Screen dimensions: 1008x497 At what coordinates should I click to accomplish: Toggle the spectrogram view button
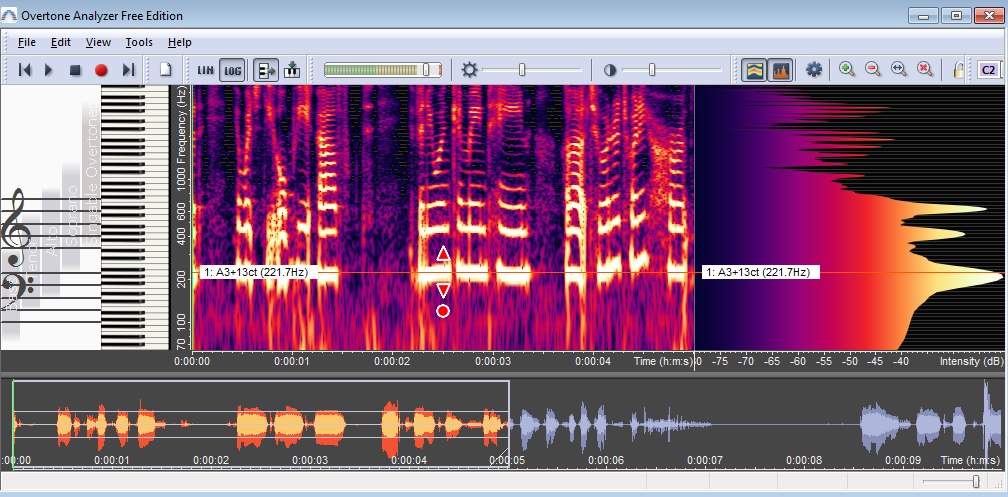753,70
